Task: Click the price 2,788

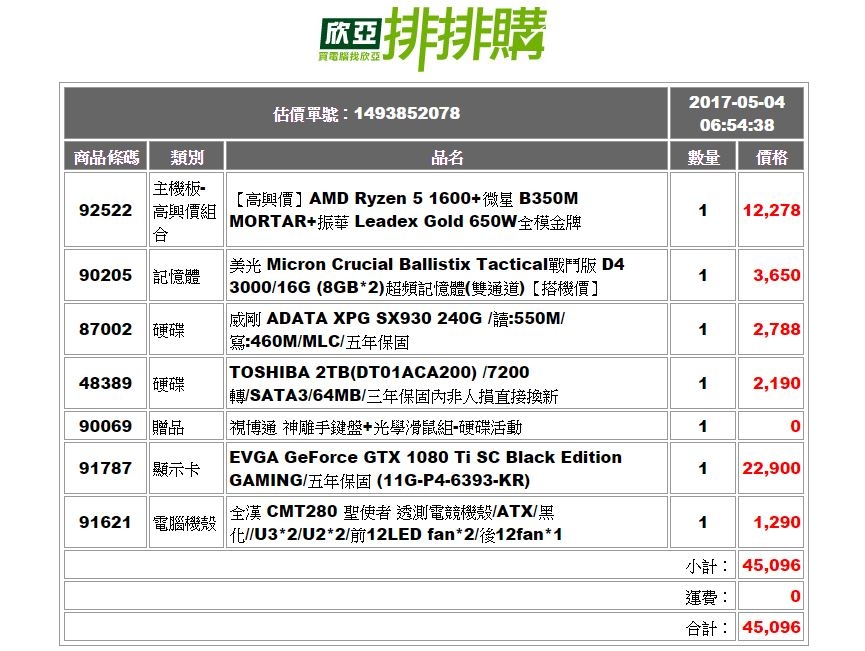Action: point(777,329)
